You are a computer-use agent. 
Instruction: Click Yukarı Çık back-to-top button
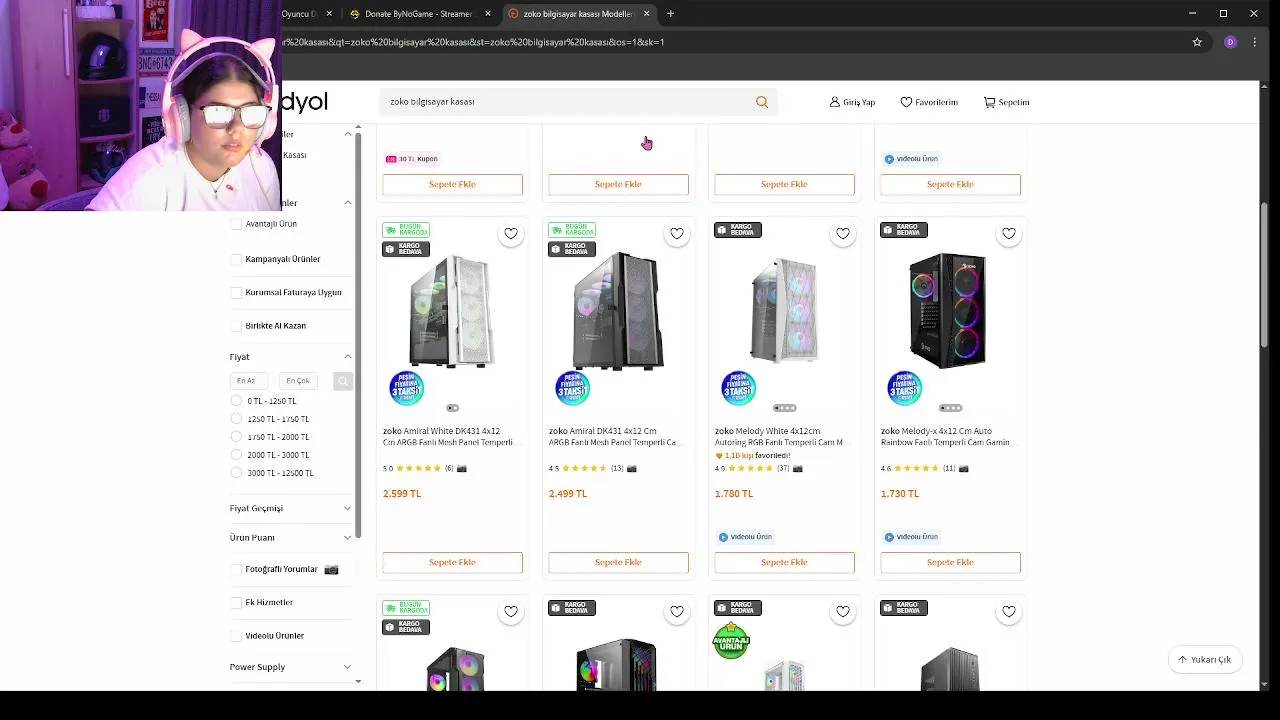(1205, 660)
